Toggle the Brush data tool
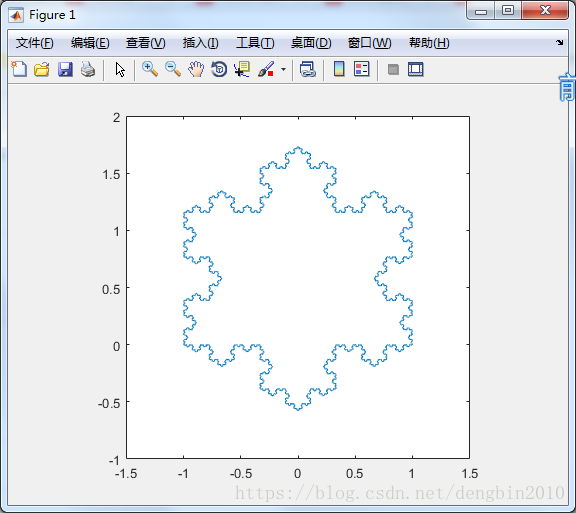The width and height of the screenshot is (576, 513). click(266, 69)
